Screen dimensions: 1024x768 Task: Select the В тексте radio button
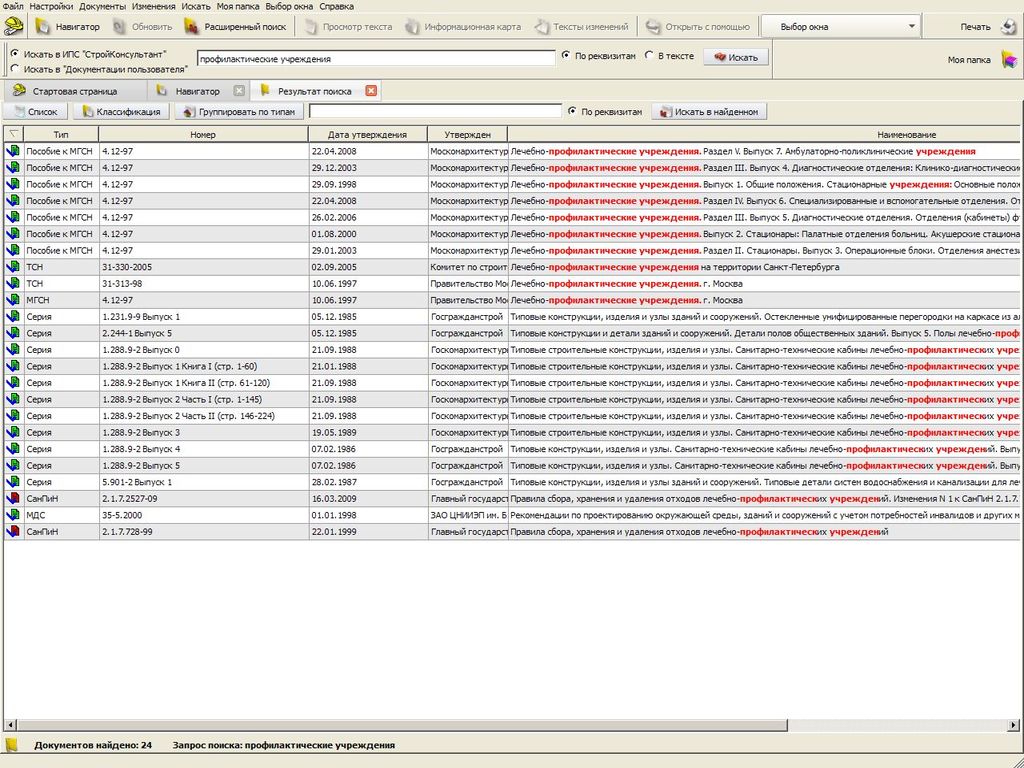(649, 56)
